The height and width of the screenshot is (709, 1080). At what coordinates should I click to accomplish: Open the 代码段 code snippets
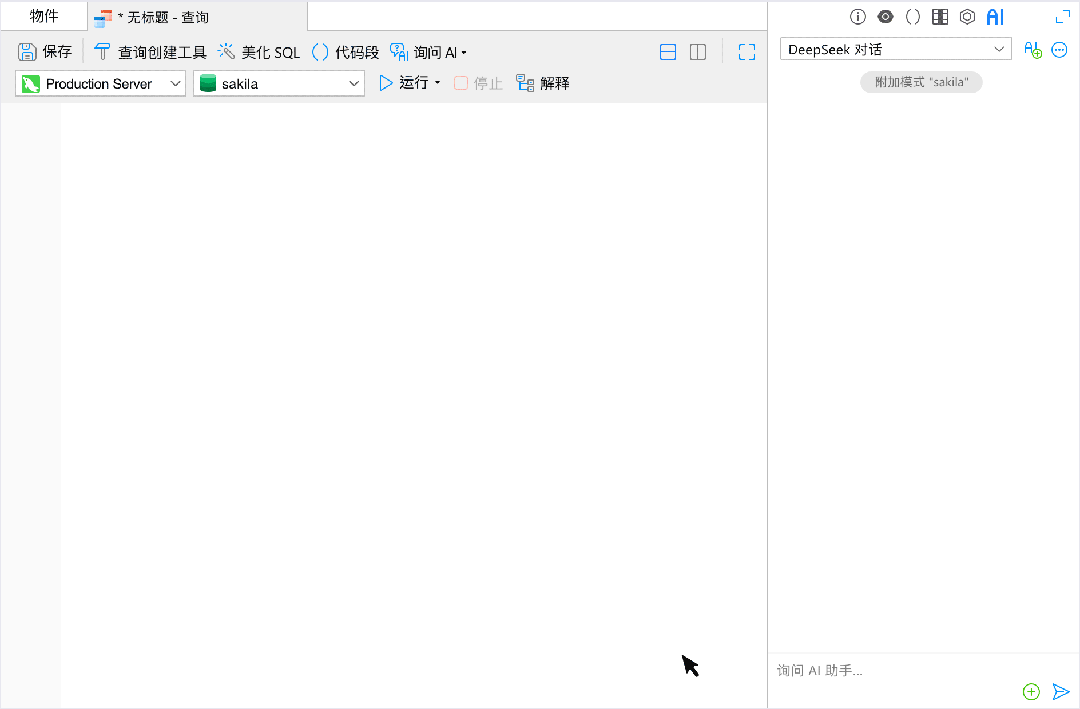pos(345,52)
